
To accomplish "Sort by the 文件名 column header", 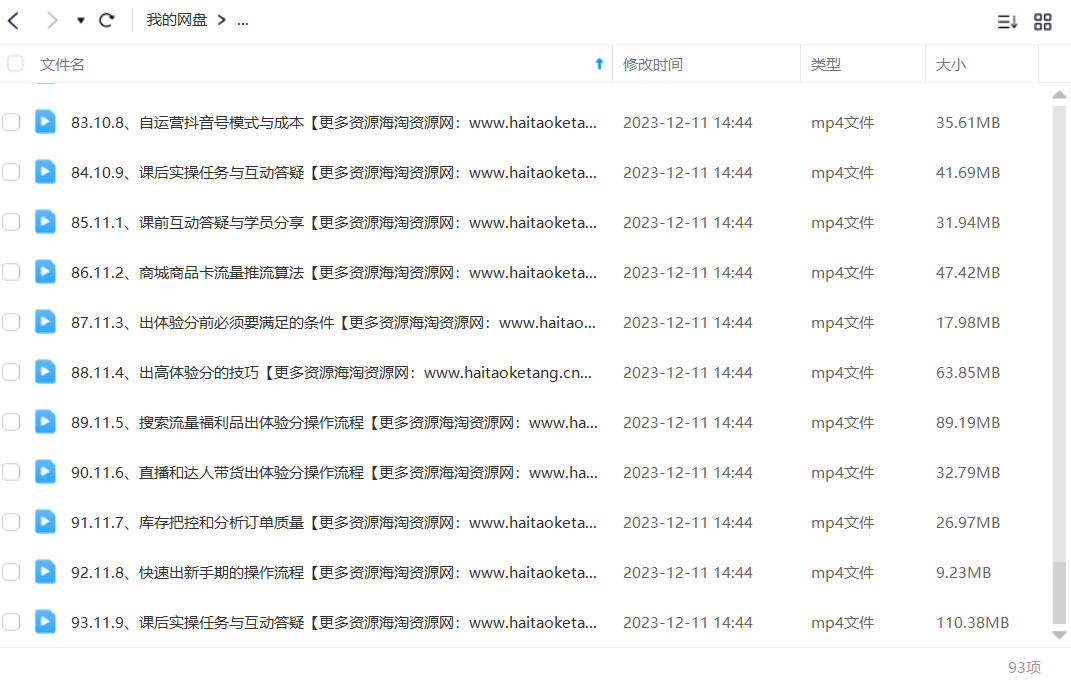I will point(62,64).
